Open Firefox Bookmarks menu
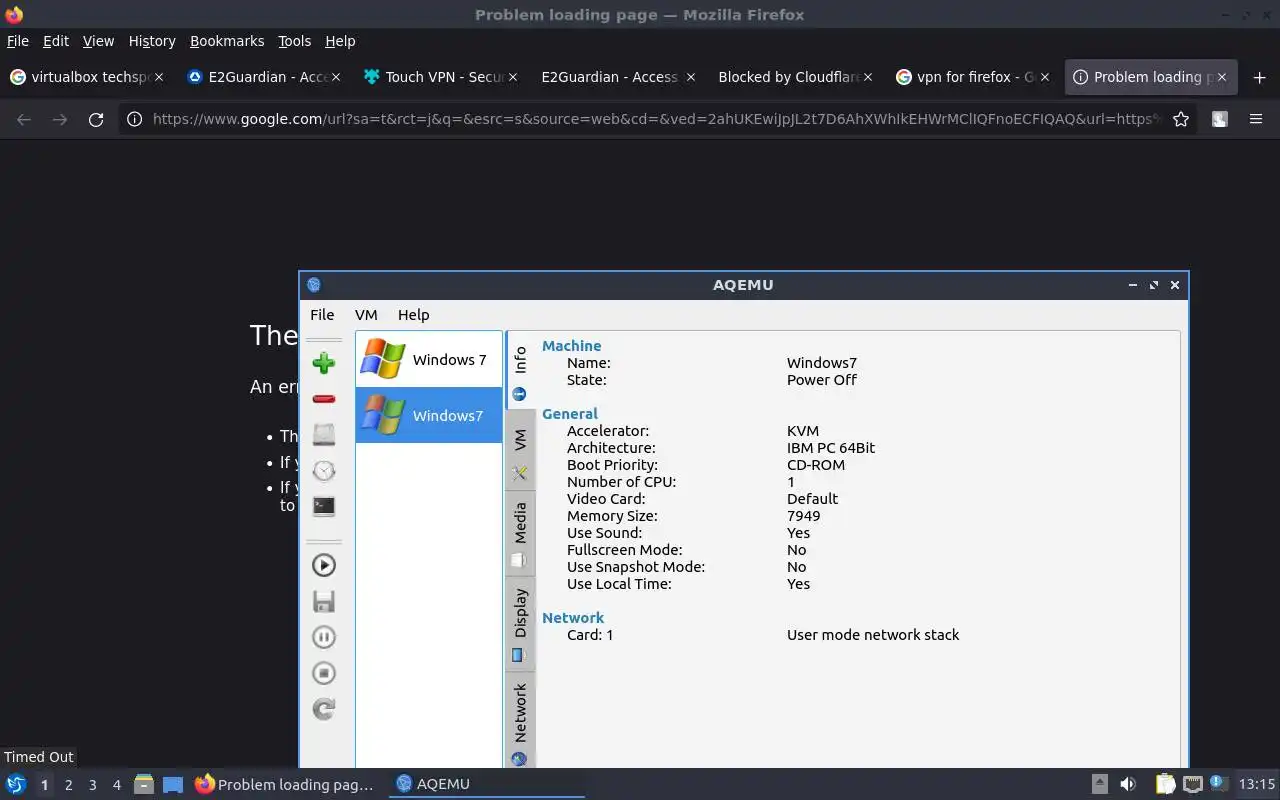 point(227,41)
